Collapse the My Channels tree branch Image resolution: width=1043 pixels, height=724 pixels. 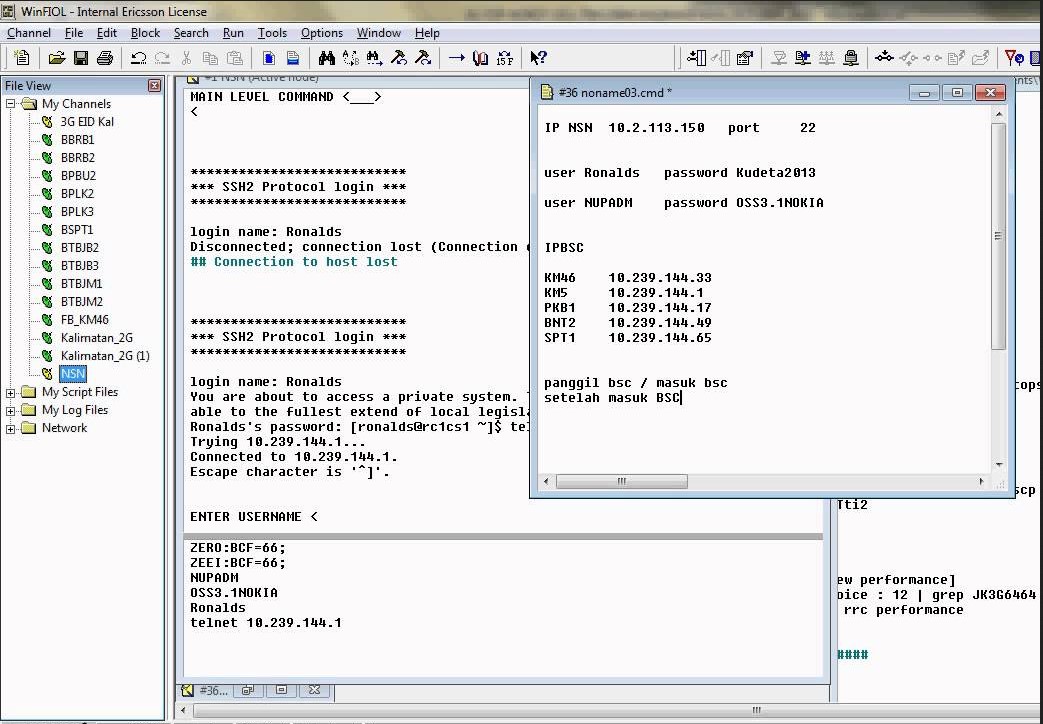10,103
